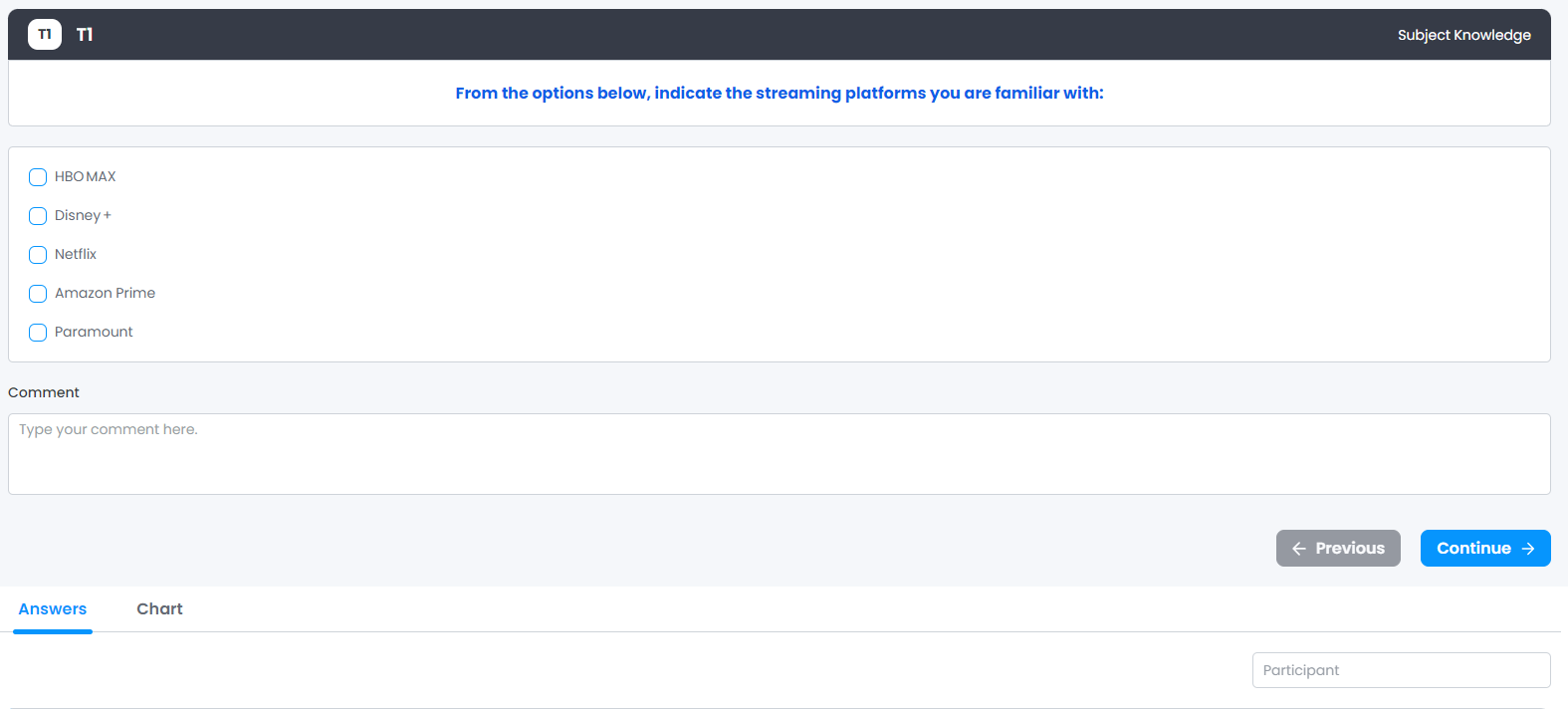This screenshot has width=1568, height=709.
Task: Check the HBO MAX checkbox
Action: 38,177
